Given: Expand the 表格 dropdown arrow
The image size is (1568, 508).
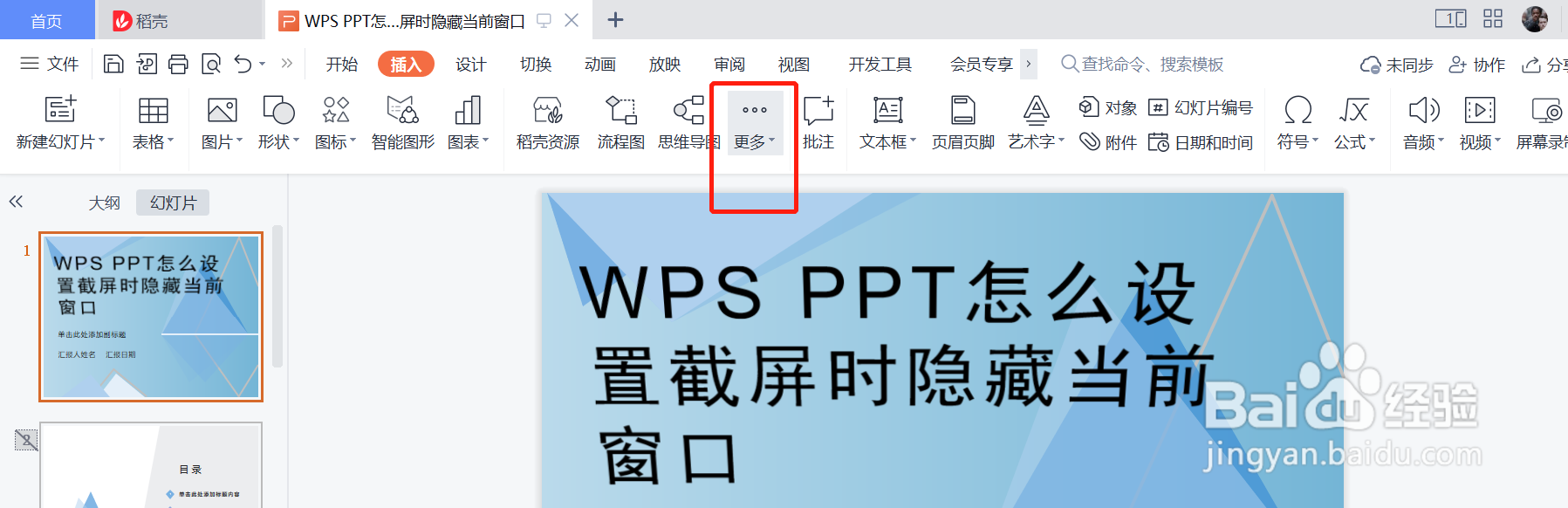Looking at the screenshot, I should (171, 141).
